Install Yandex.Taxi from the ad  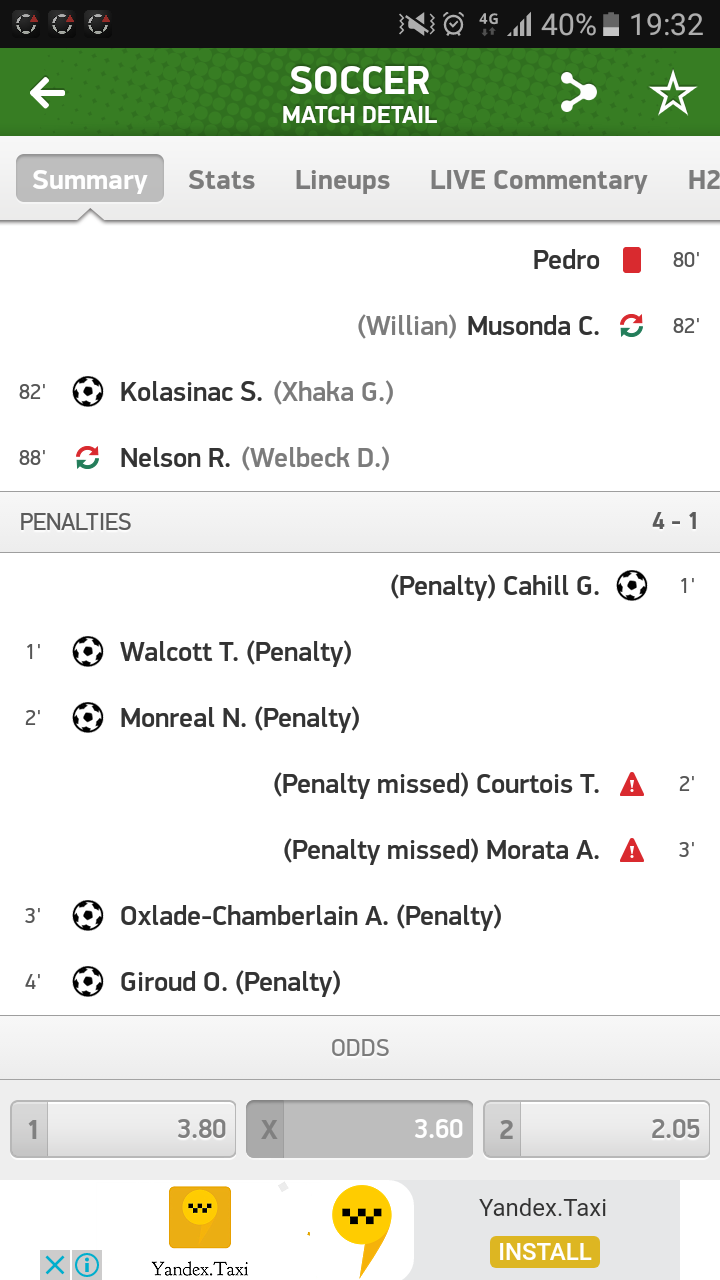click(x=544, y=1251)
